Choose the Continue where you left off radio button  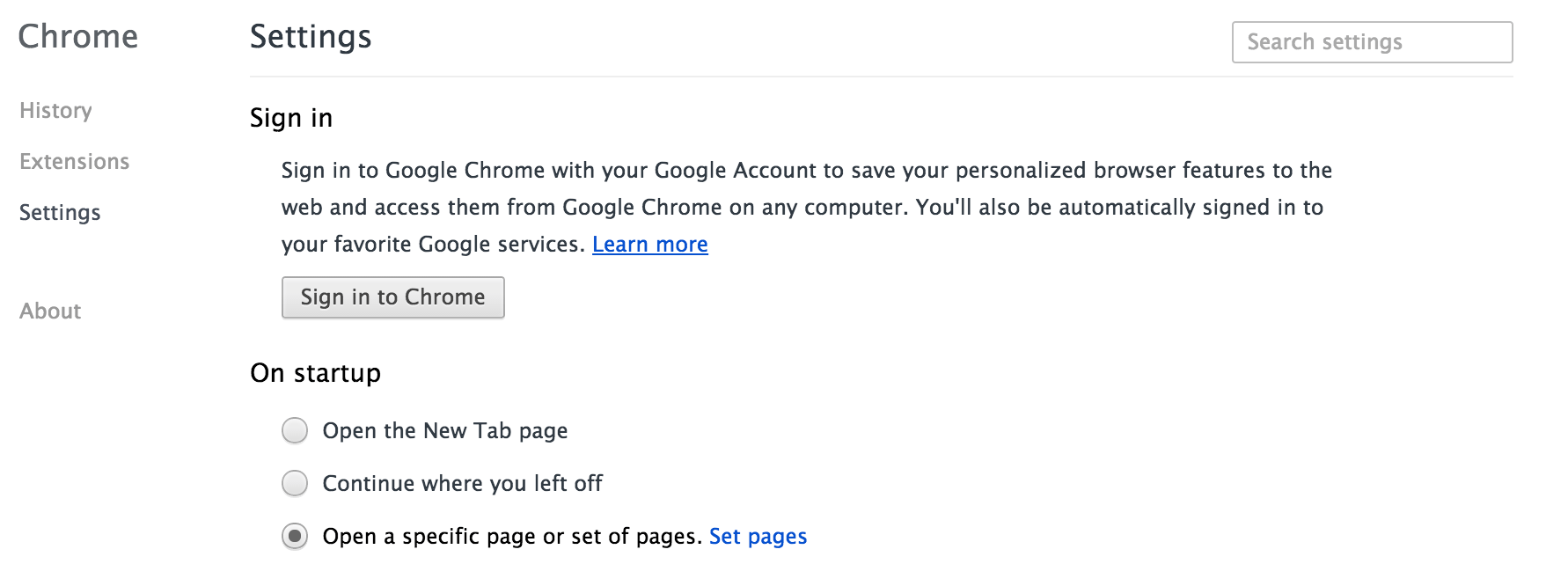[295, 484]
